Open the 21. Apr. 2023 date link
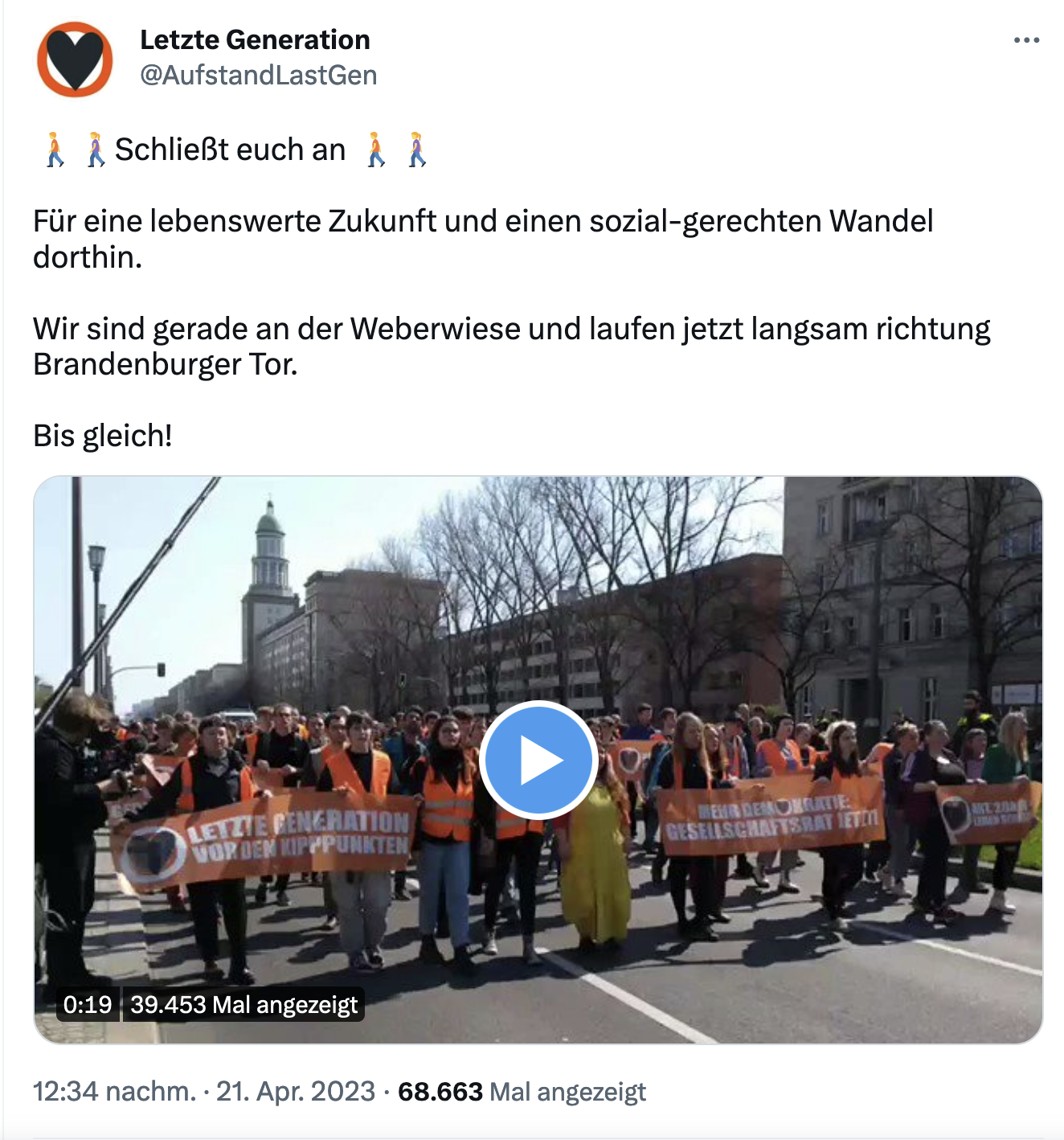Image resolution: width=1064 pixels, height=1140 pixels. [x=296, y=1091]
